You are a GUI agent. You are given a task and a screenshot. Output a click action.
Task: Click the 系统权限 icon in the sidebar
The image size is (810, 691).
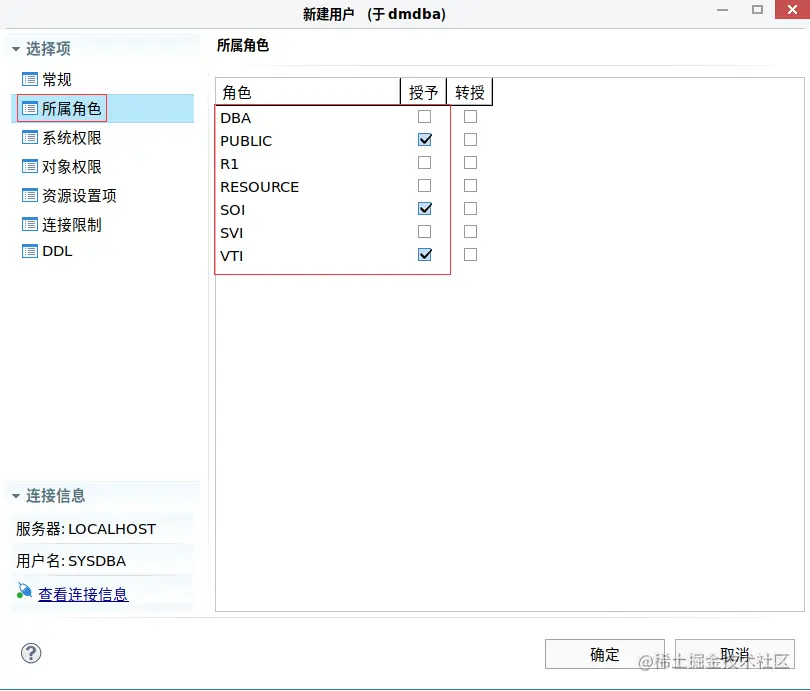tap(33, 137)
